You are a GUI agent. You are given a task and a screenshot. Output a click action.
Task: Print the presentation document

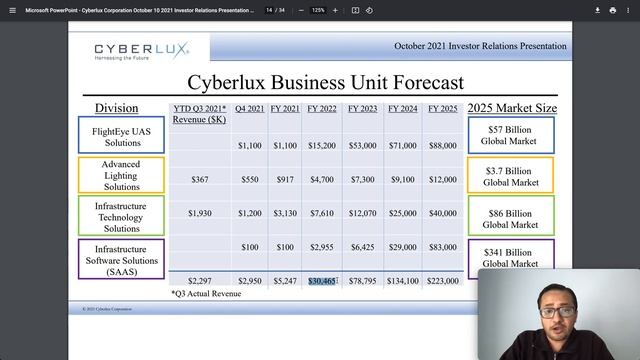[613, 10]
